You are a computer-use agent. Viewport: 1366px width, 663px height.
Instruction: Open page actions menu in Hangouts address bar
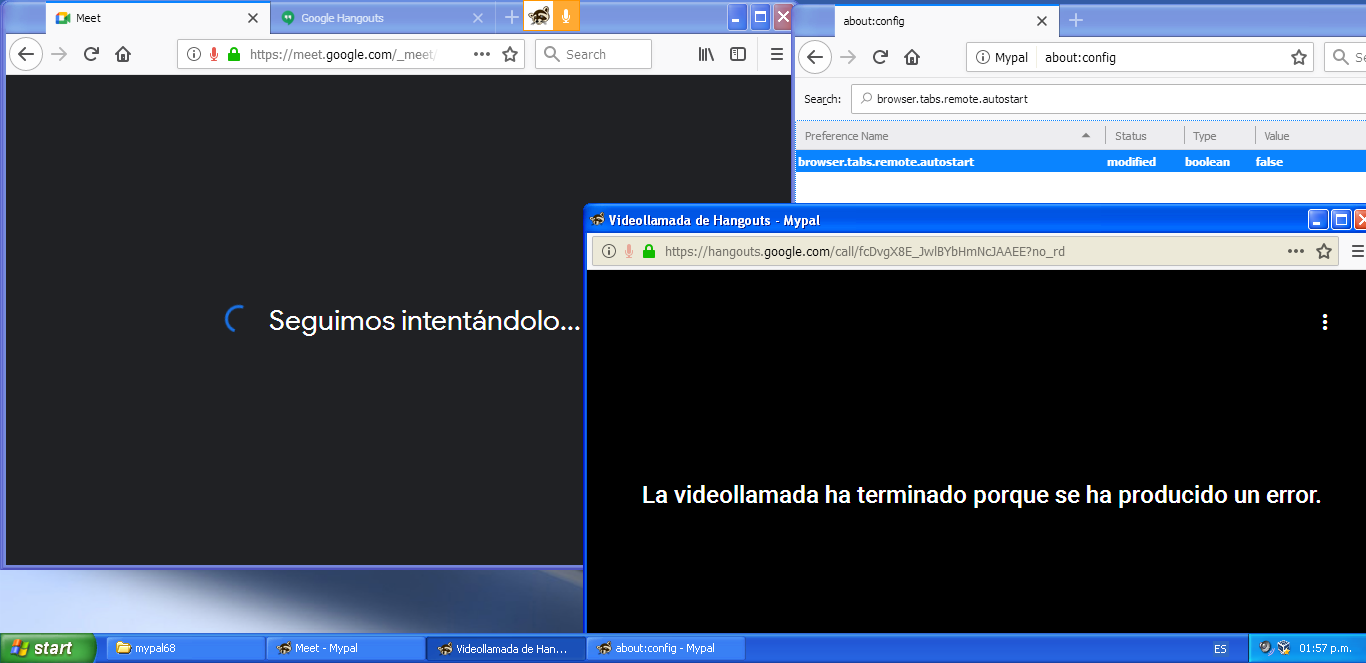[x=1296, y=251]
